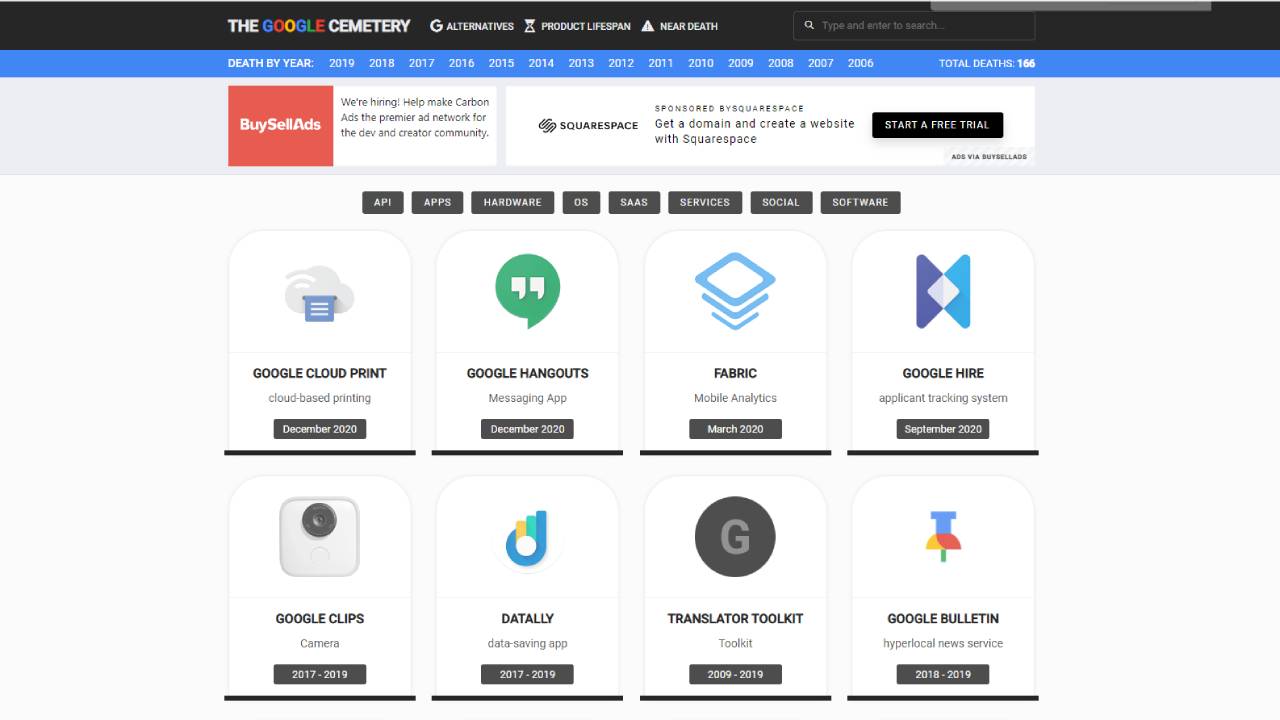Click the Google Cloud Print title
Image resolution: width=1280 pixels, height=720 pixels.
click(319, 373)
